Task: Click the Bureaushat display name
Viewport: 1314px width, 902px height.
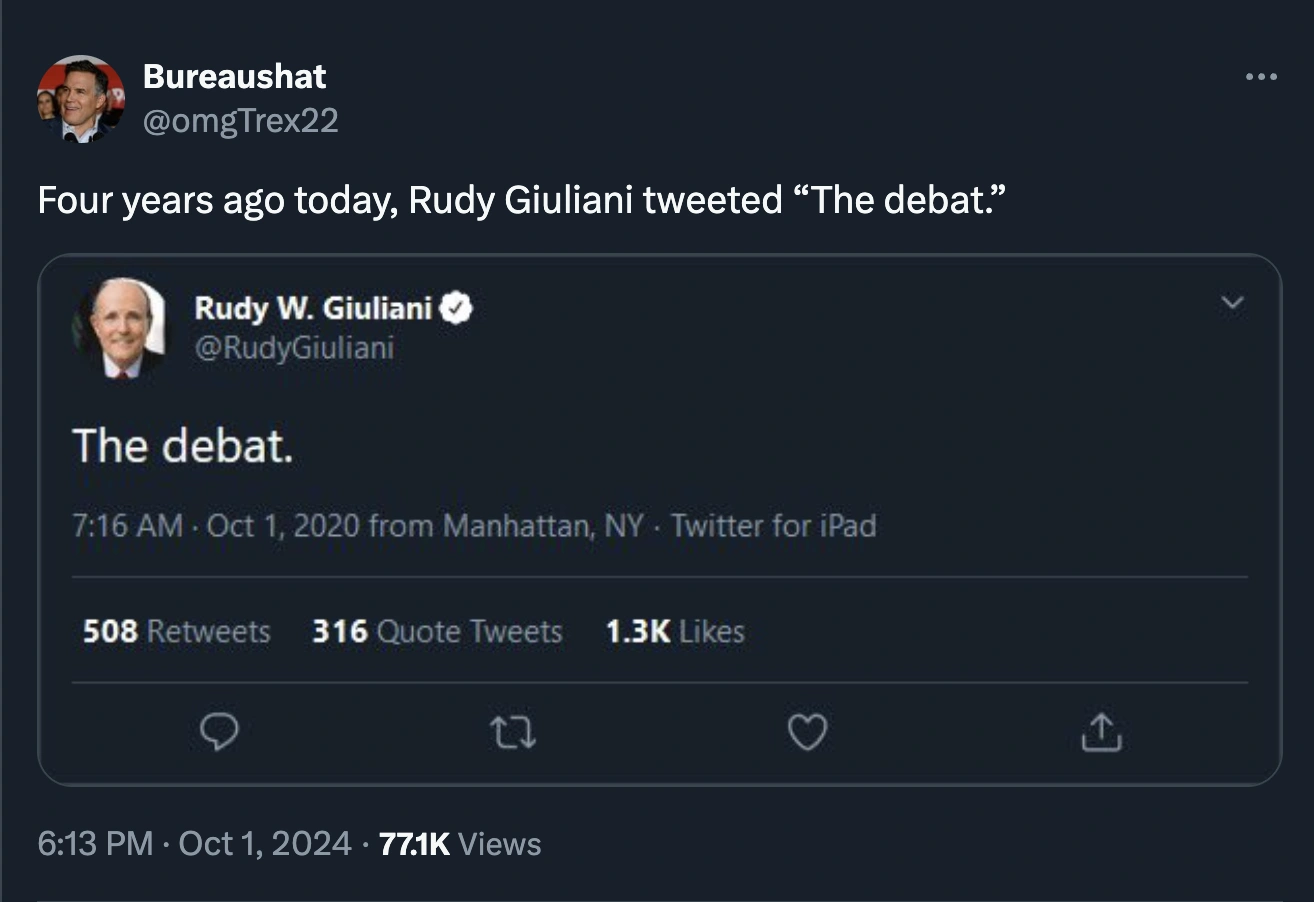Action: click(x=234, y=76)
